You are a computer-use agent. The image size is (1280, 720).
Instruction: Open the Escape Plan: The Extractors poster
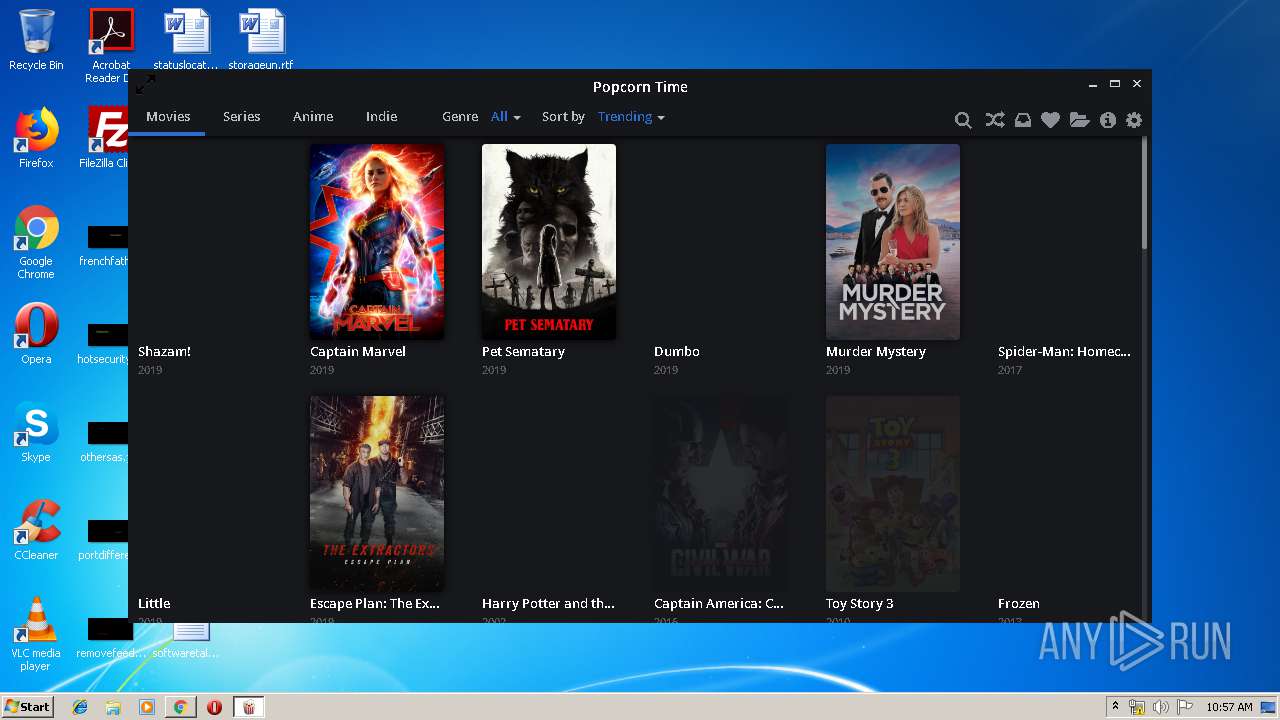click(x=377, y=494)
